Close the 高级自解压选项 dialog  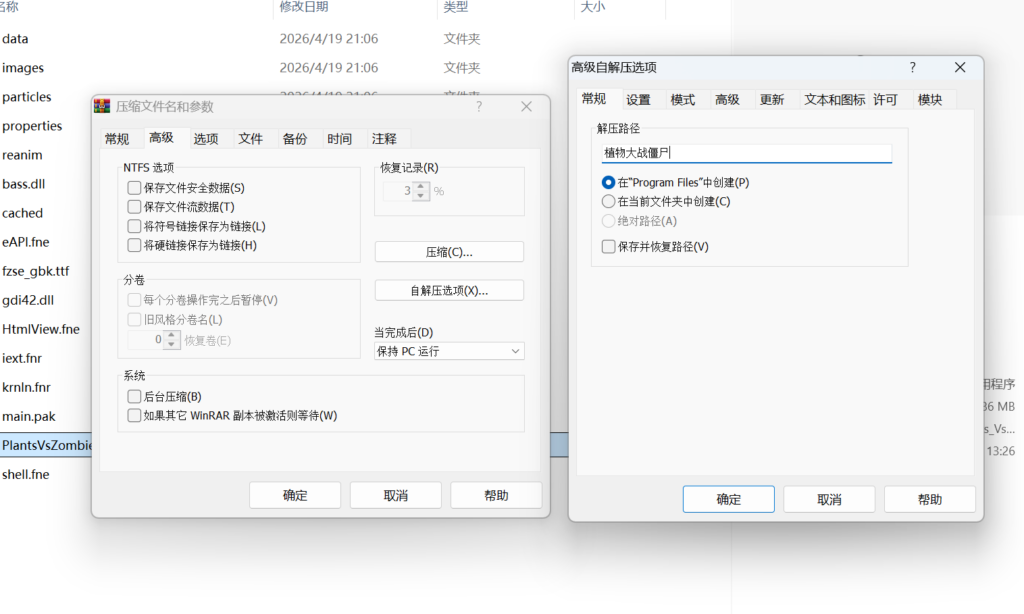coord(960,67)
